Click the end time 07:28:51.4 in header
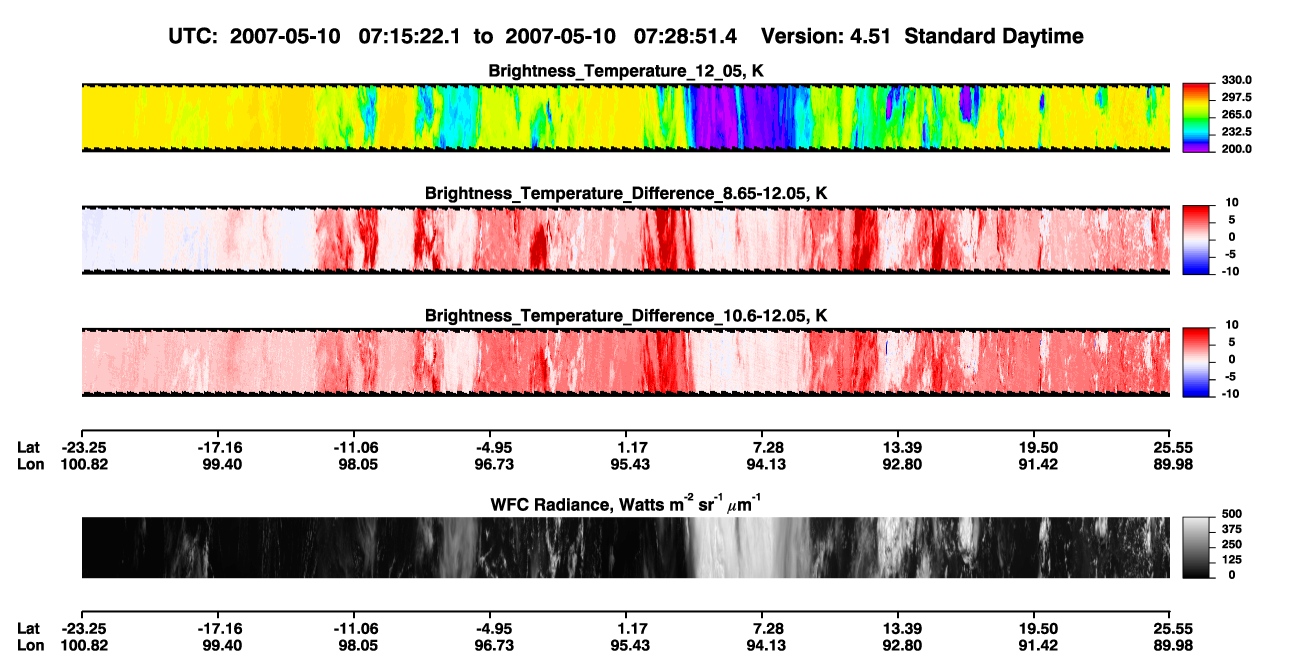This screenshot has width=1300, height=667. pos(685,36)
